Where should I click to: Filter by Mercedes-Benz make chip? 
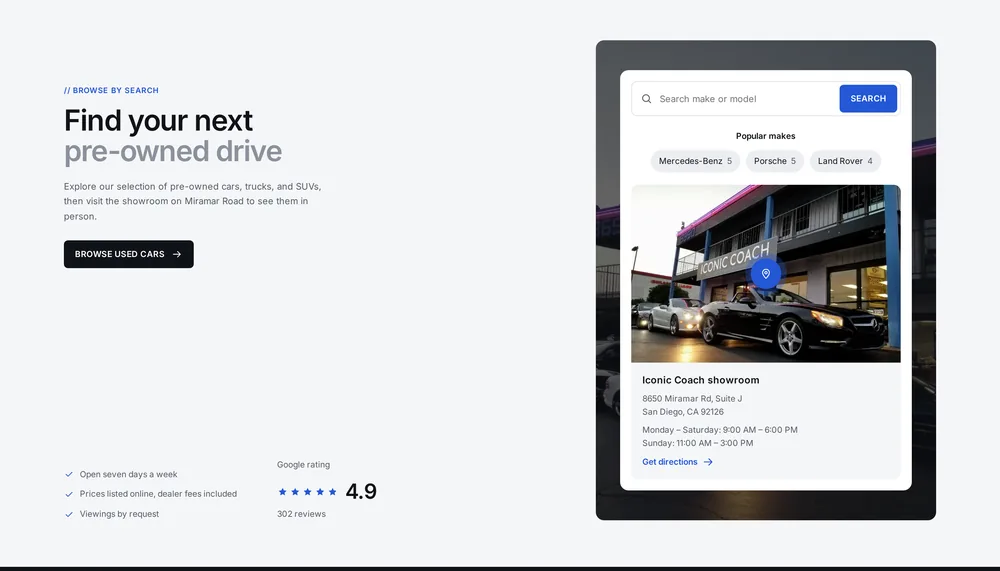point(695,161)
